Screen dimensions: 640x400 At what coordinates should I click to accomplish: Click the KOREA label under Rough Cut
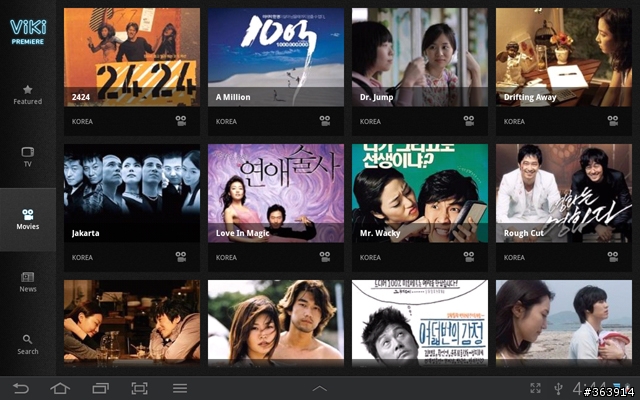515,257
